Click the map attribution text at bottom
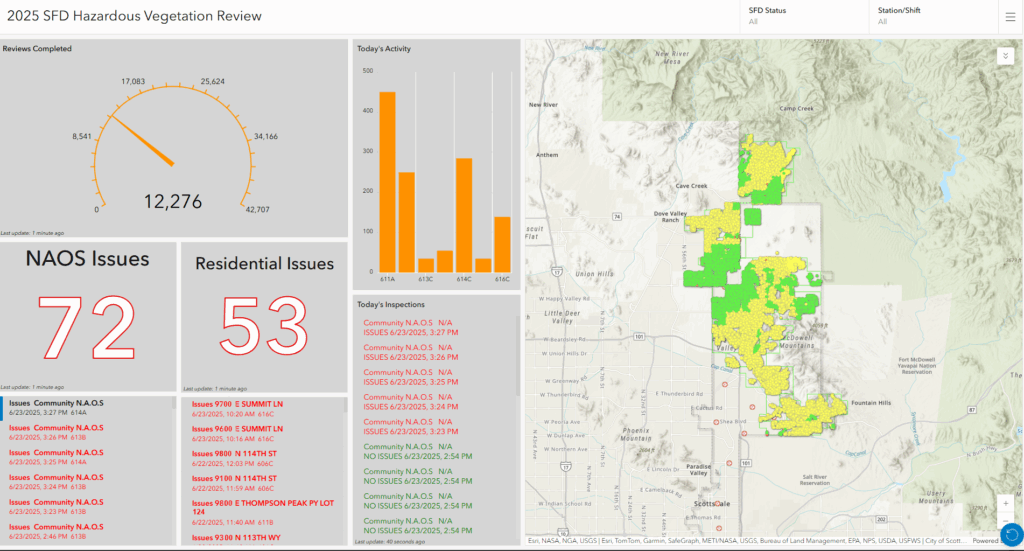The height and width of the screenshot is (551, 1024). [x=747, y=541]
